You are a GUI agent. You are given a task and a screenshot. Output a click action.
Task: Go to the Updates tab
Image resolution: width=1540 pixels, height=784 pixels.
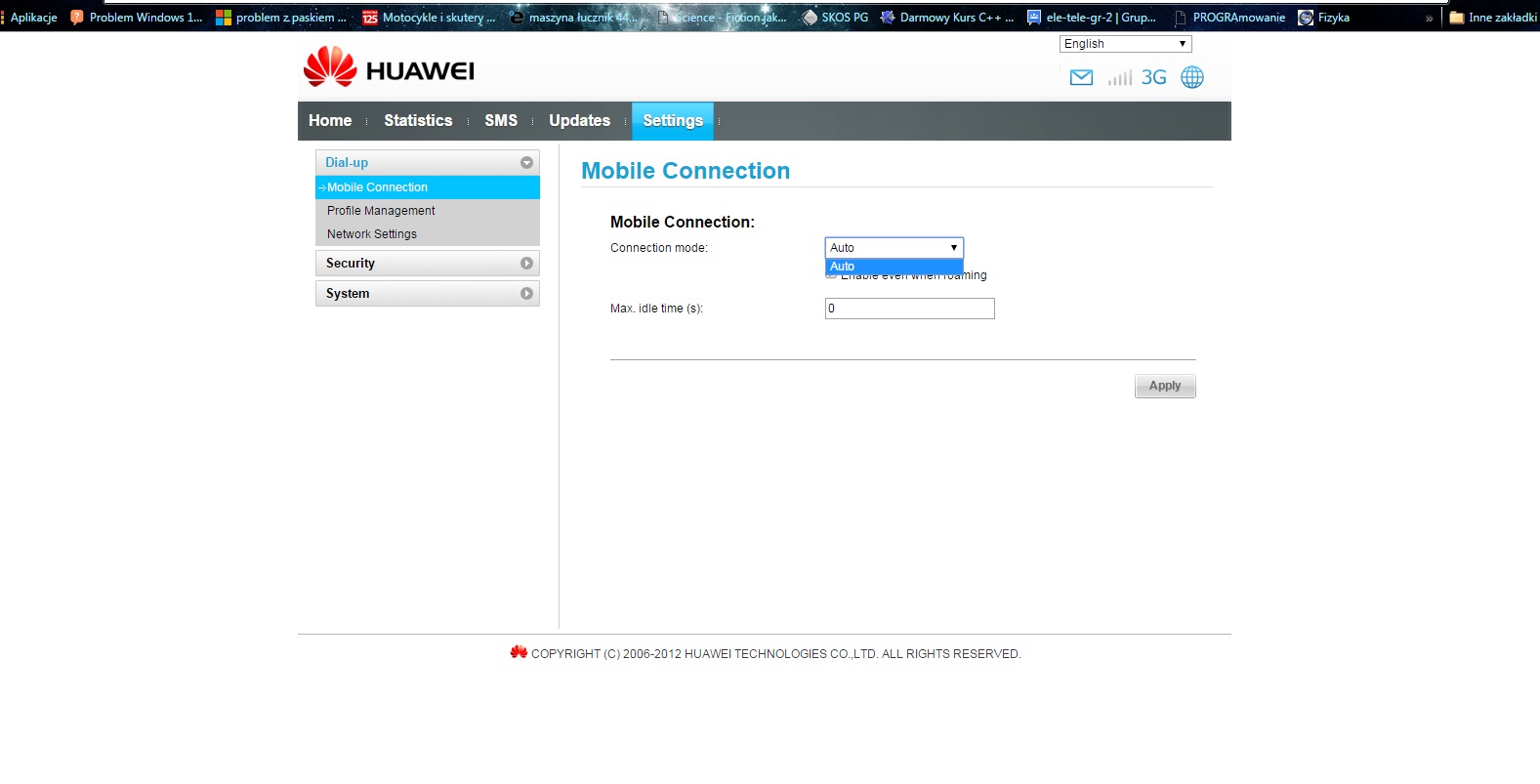579,121
